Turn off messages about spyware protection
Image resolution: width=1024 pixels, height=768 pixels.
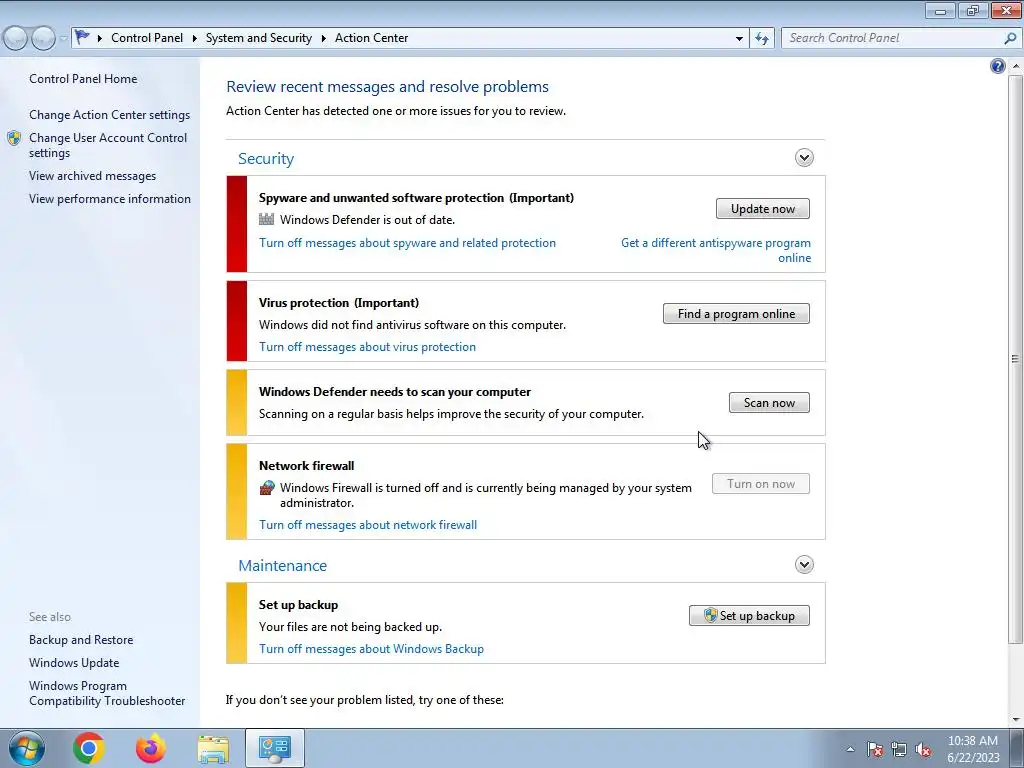click(x=408, y=243)
